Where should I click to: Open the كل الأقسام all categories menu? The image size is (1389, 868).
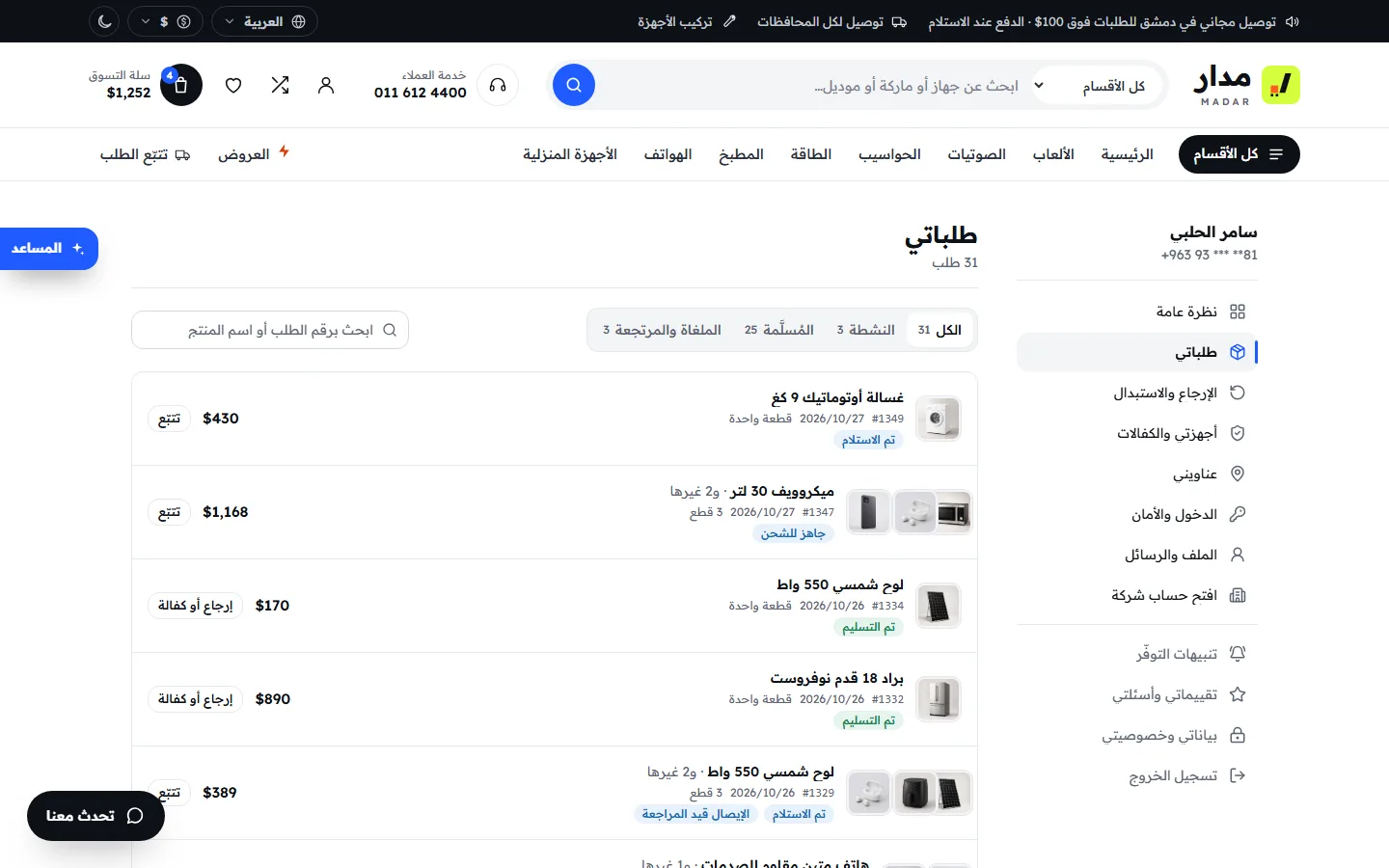coord(1239,154)
